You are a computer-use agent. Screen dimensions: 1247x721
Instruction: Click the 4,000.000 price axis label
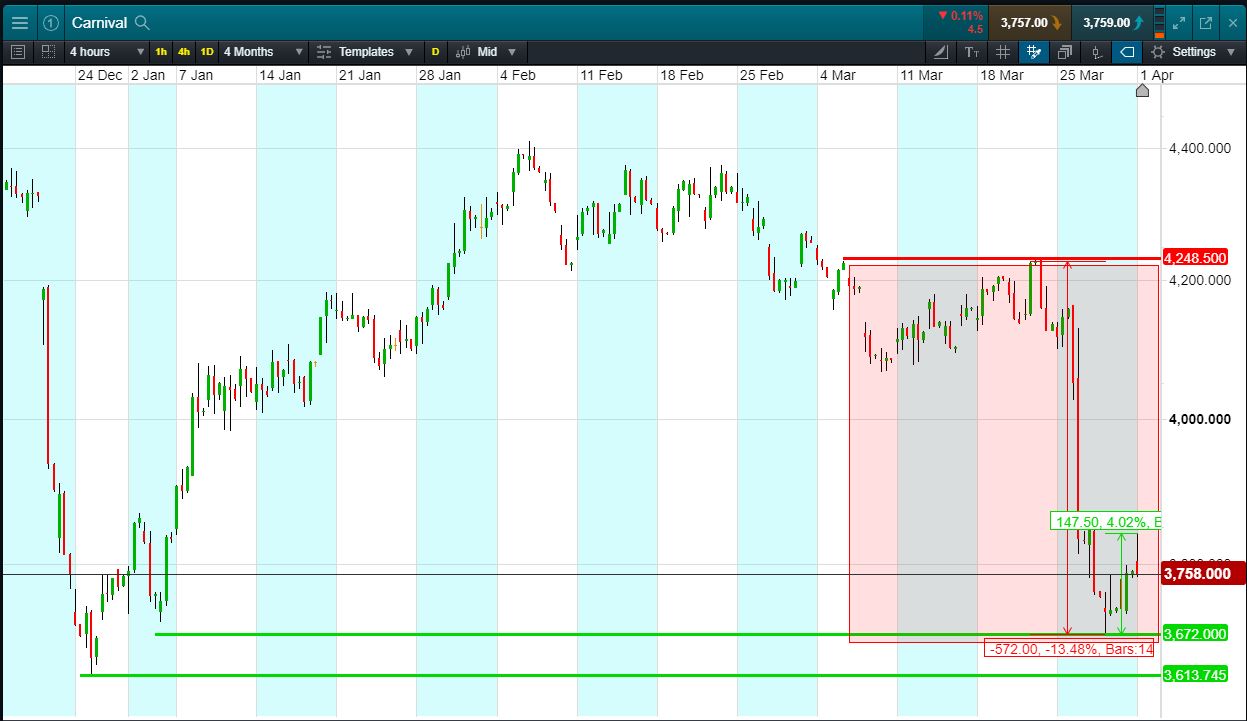1199,420
